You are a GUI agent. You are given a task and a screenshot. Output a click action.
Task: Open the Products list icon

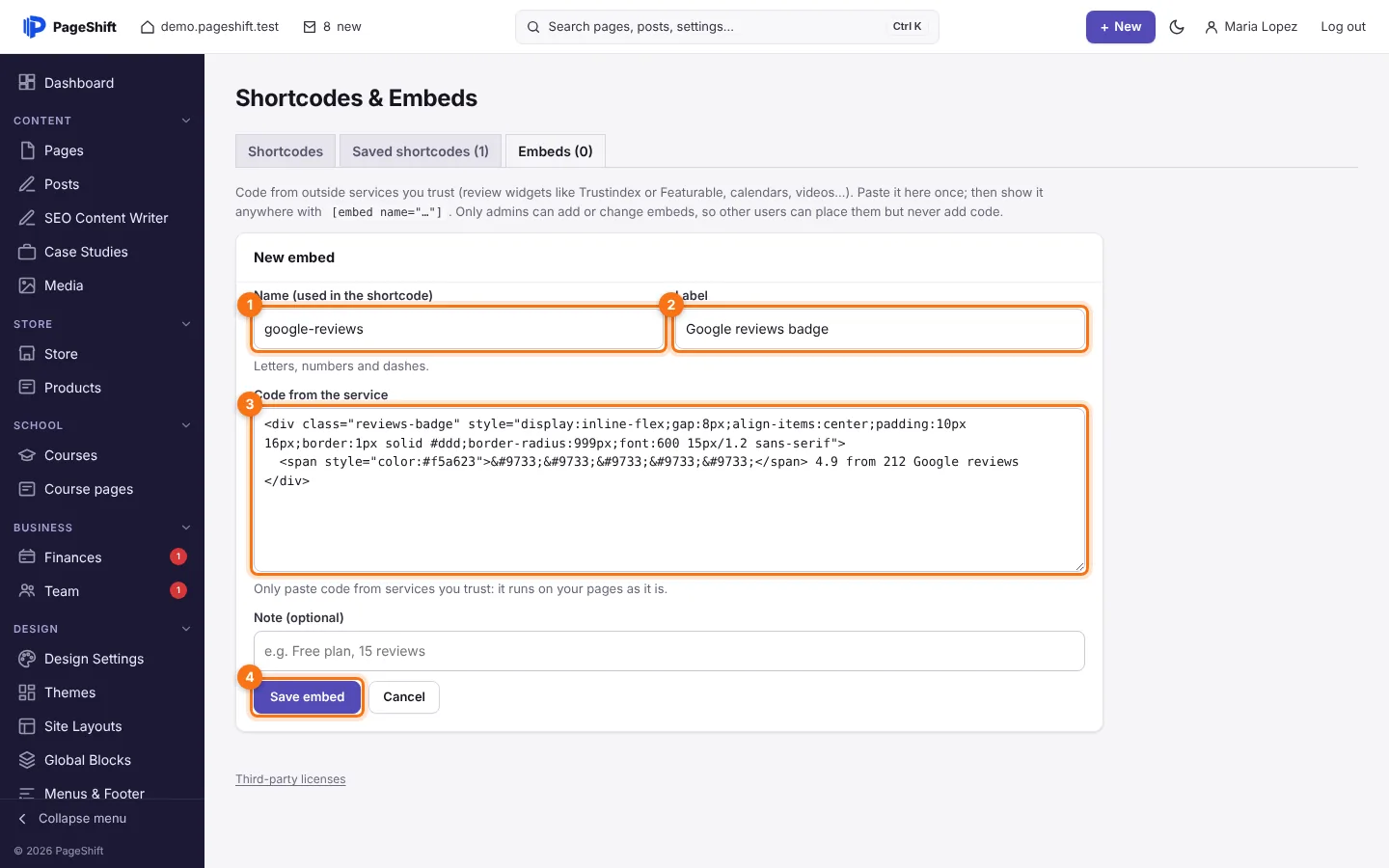point(27,388)
